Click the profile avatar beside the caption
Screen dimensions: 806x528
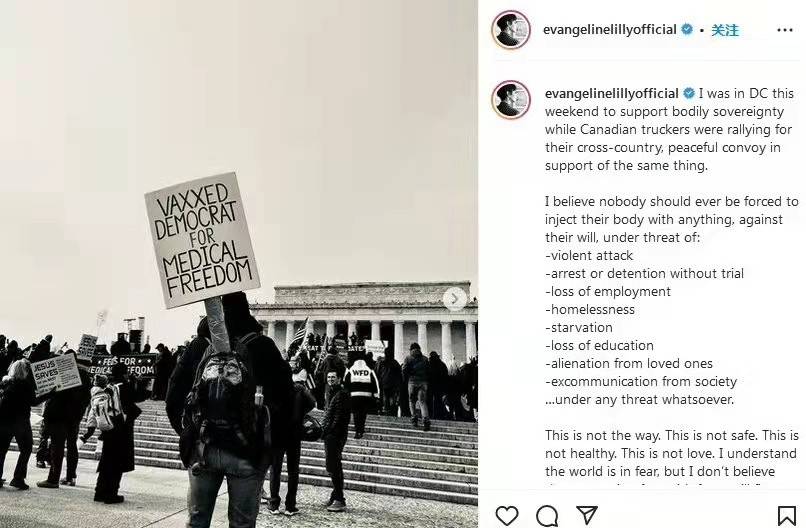point(510,100)
